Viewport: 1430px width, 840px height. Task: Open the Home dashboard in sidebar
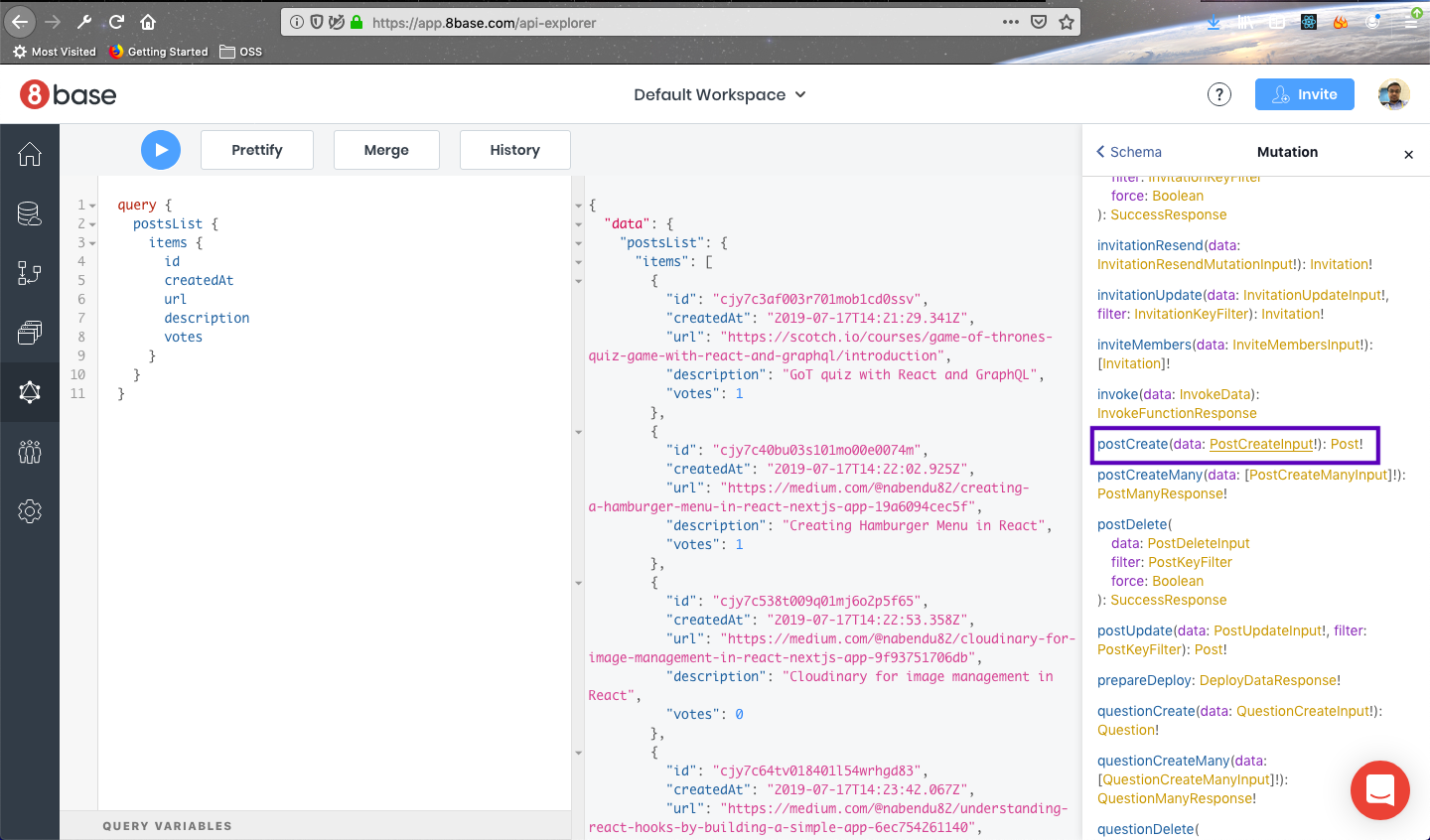(30, 154)
